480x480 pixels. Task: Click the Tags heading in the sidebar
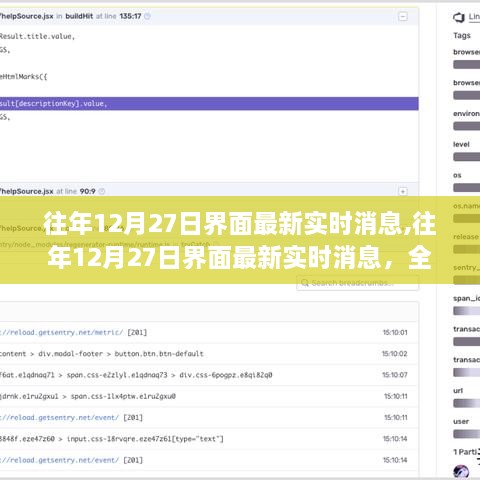click(x=462, y=35)
